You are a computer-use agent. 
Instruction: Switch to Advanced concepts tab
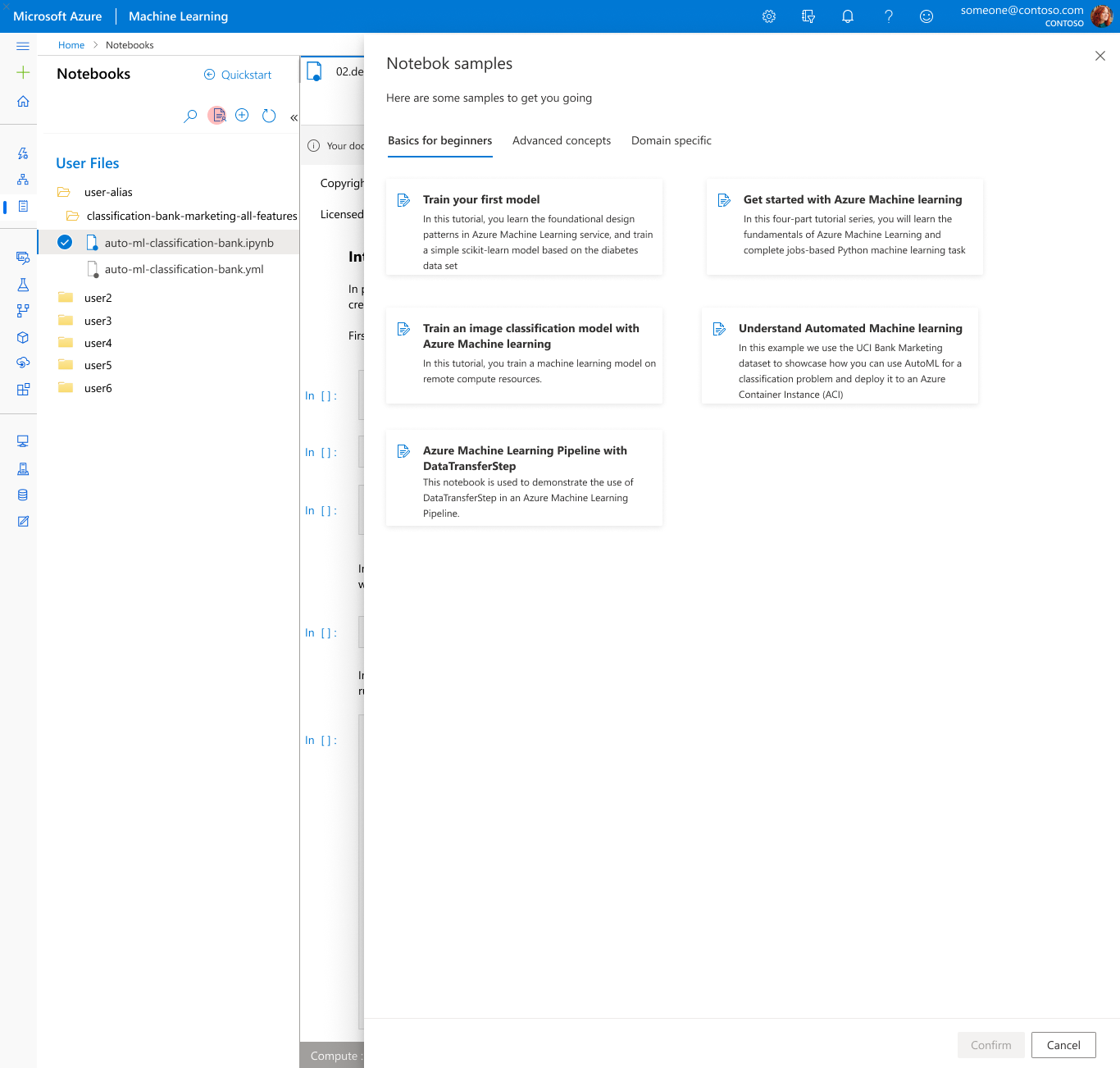(562, 141)
